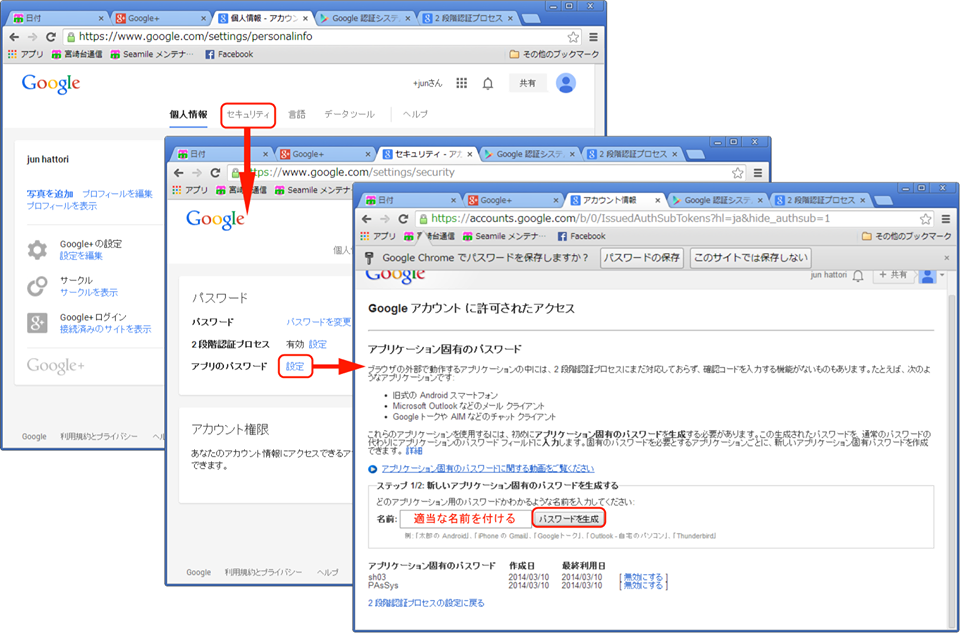Screen dimensions: 960x633
Task: Click the サークルを表示 link
Action: [89, 293]
